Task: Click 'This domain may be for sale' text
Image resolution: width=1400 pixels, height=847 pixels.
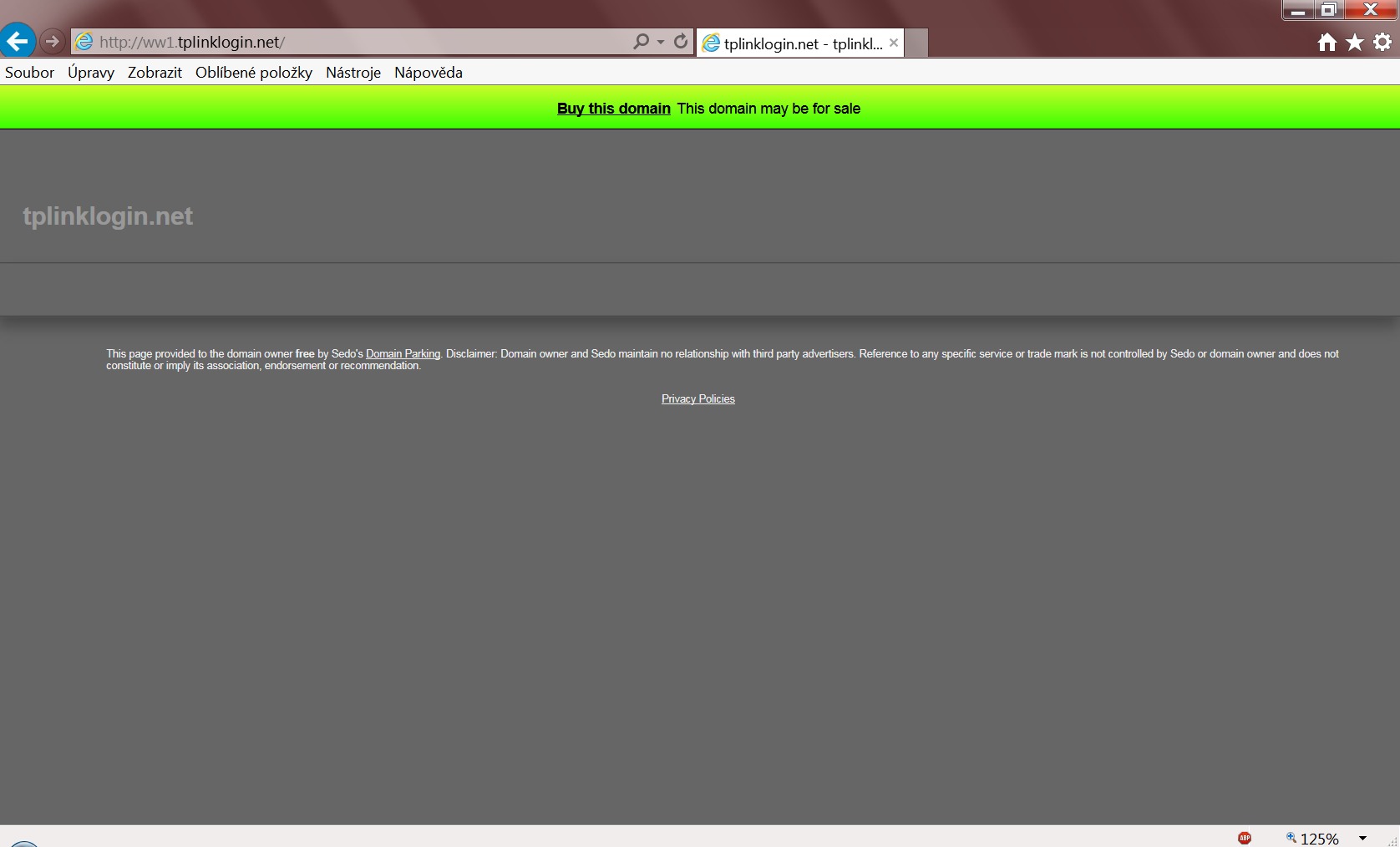Action: (x=768, y=109)
